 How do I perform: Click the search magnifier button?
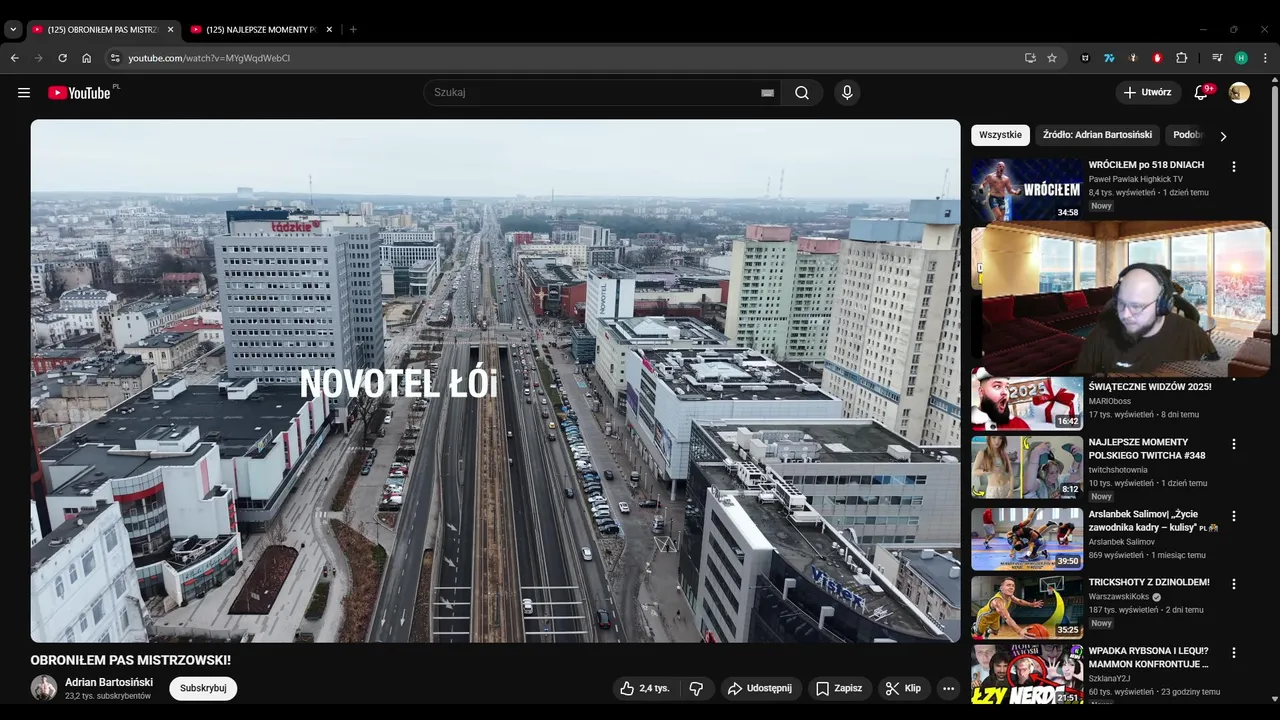802,92
